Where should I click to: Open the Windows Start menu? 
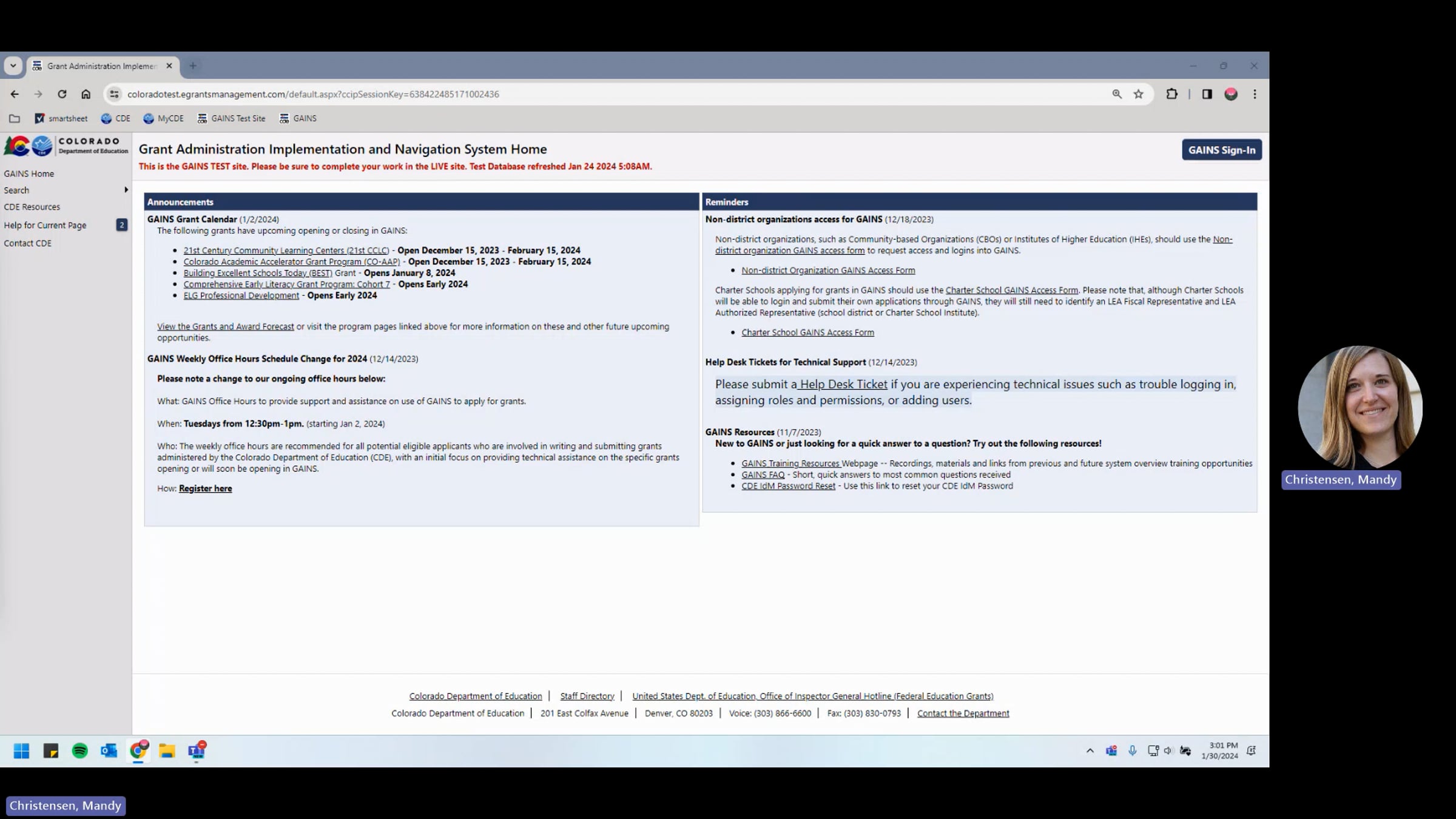point(21,751)
